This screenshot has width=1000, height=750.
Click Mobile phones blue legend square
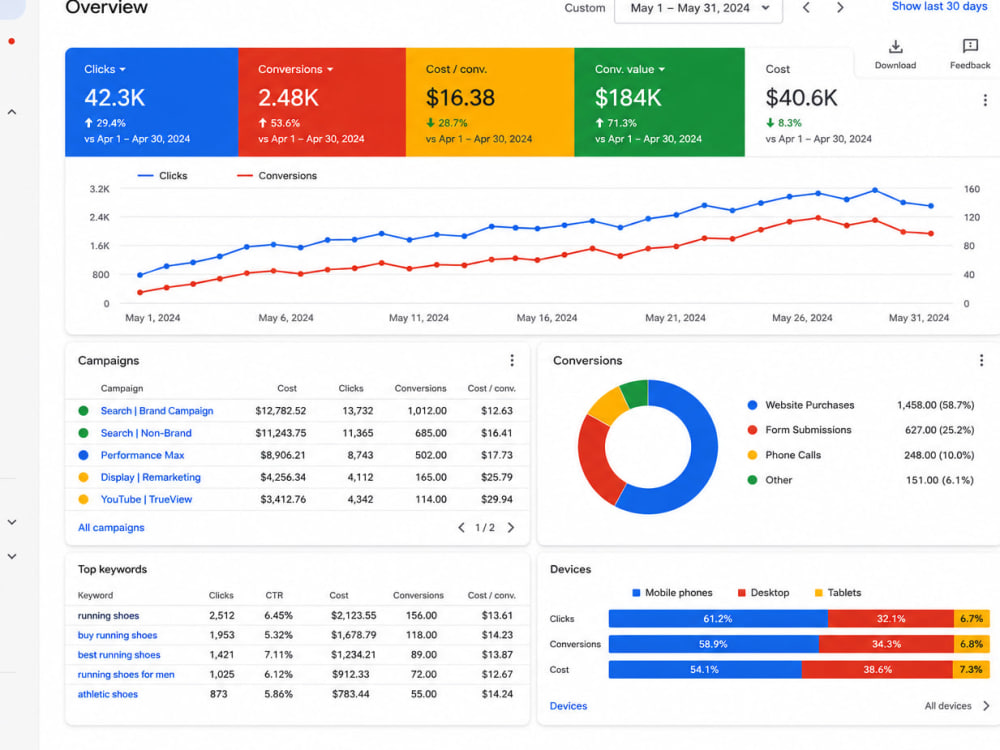[636, 592]
